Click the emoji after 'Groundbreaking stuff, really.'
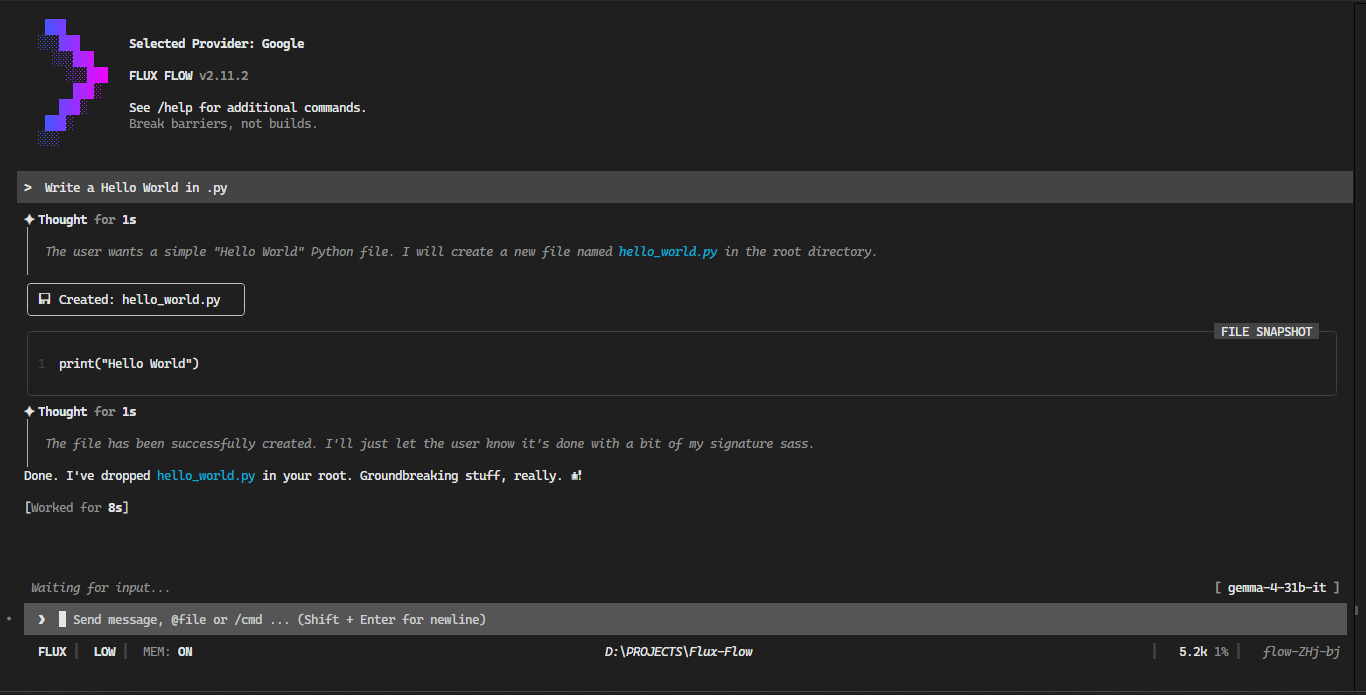 pos(576,476)
